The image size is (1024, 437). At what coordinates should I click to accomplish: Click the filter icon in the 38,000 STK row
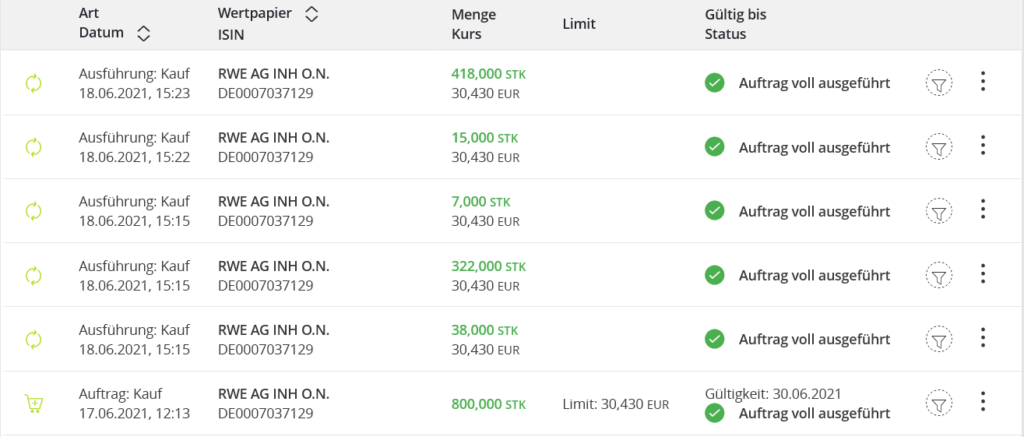tap(938, 339)
